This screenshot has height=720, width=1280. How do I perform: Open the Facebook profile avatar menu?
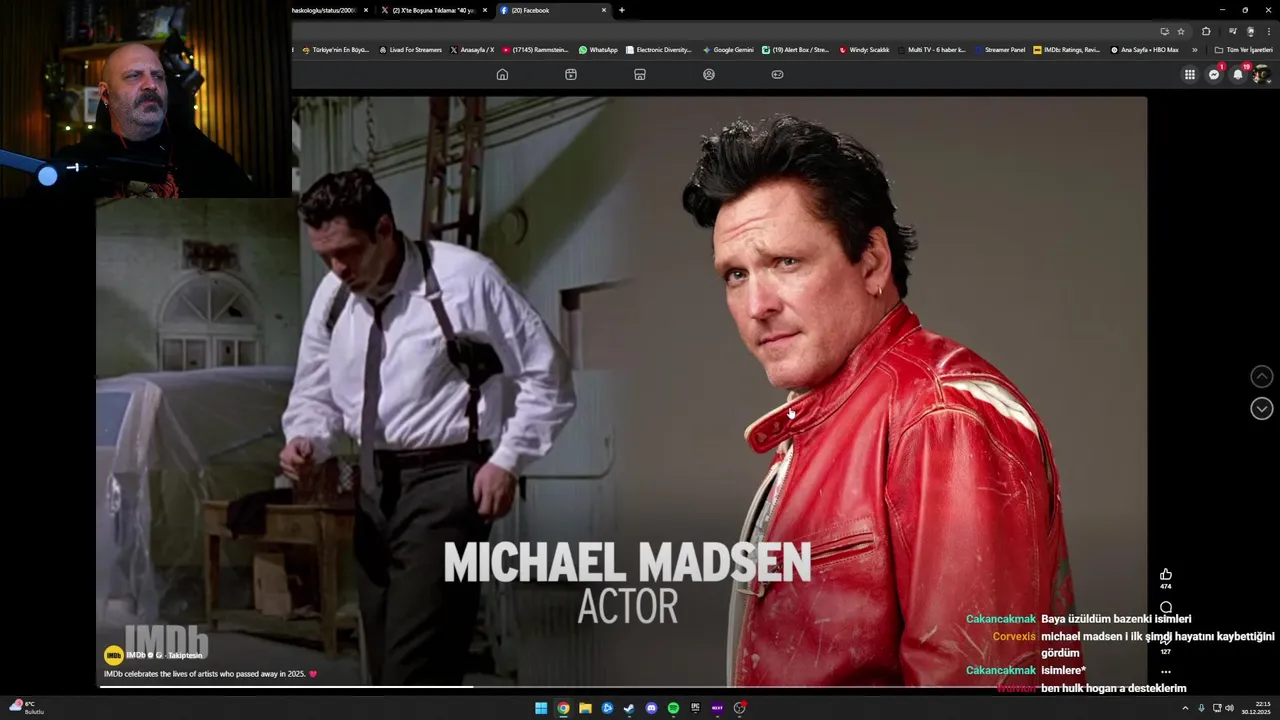click(1261, 74)
